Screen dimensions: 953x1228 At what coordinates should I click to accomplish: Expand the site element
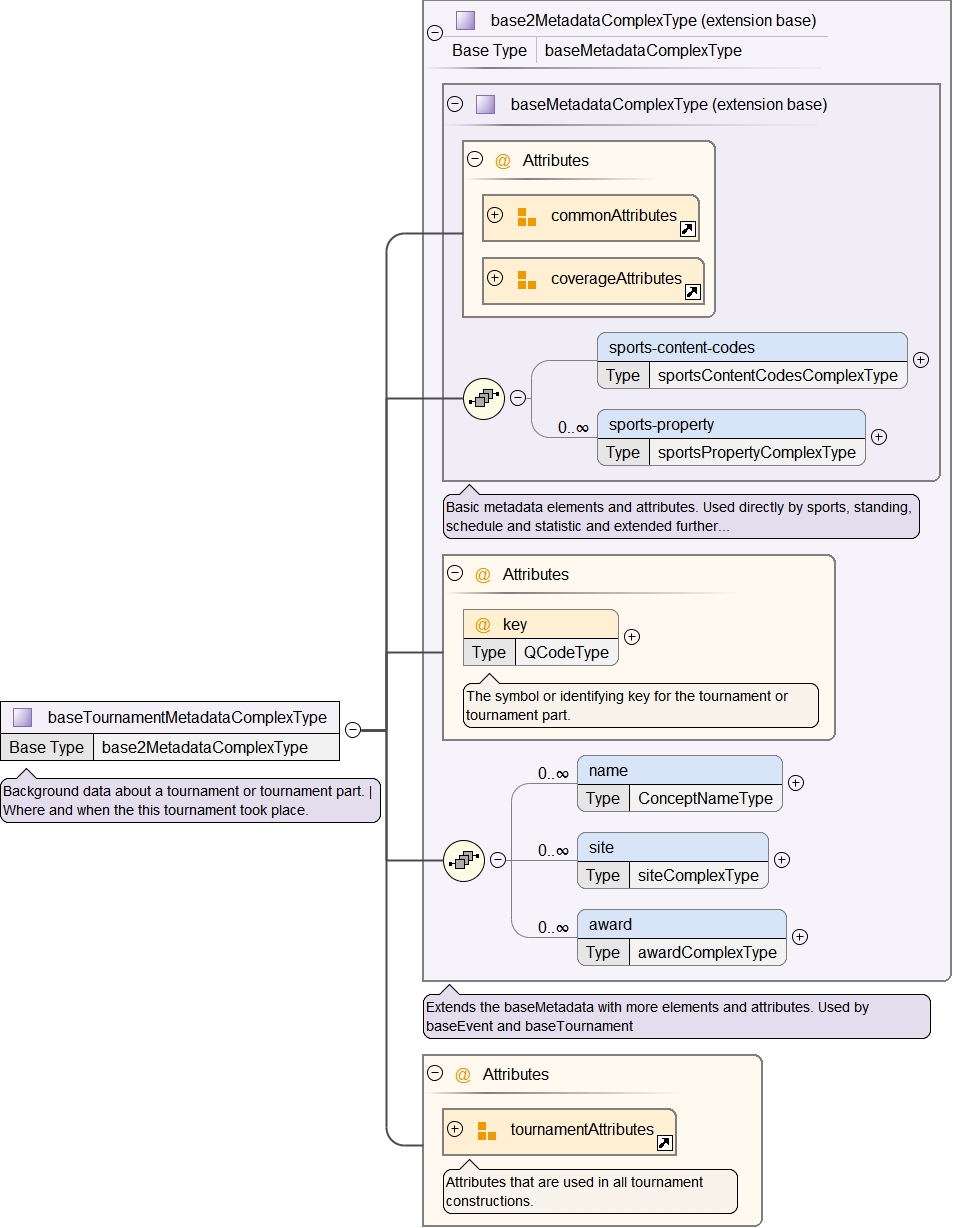[x=782, y=860]
